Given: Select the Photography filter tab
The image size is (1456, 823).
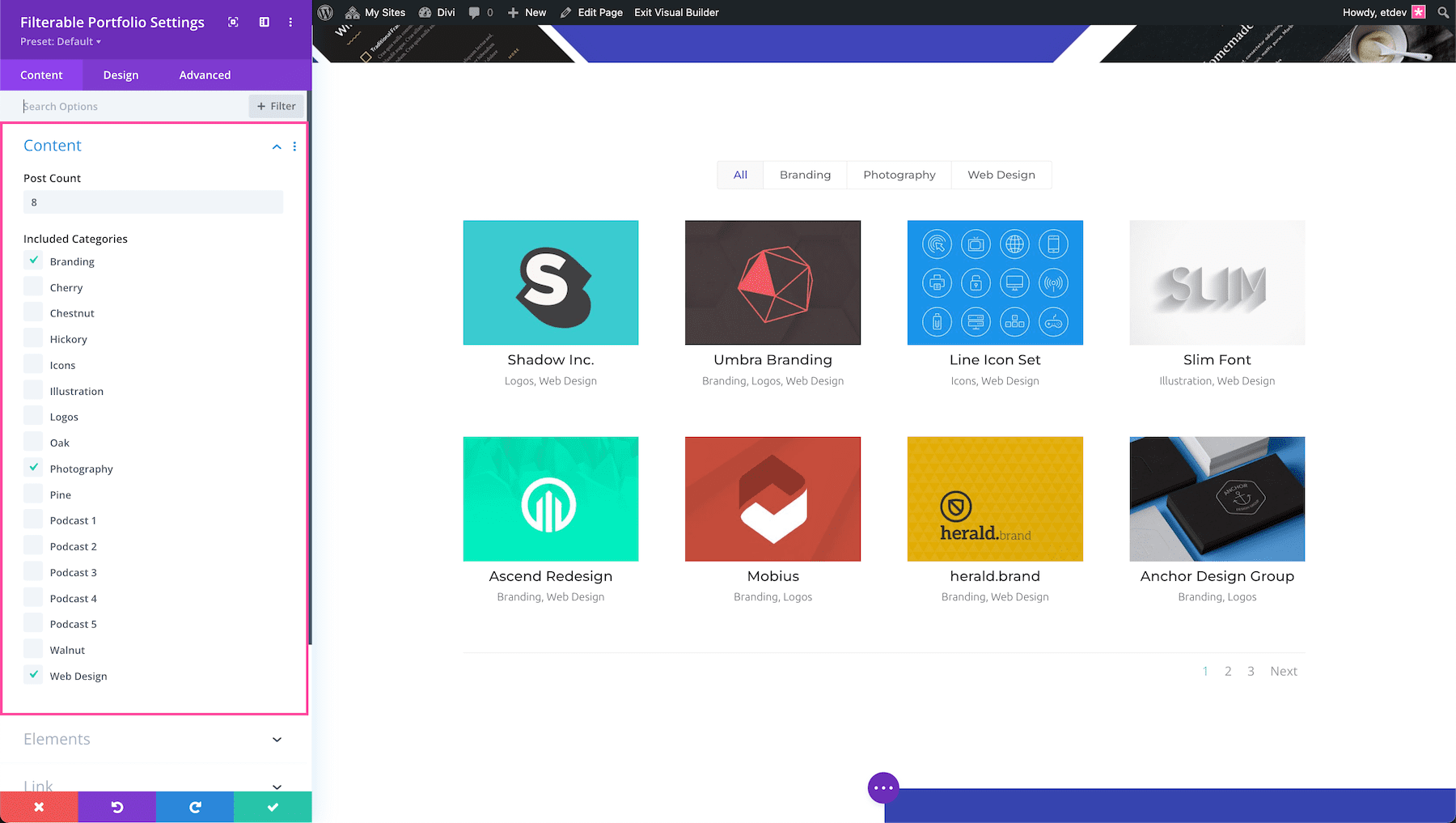Looking at the screenshot, I should click(898, 174).
